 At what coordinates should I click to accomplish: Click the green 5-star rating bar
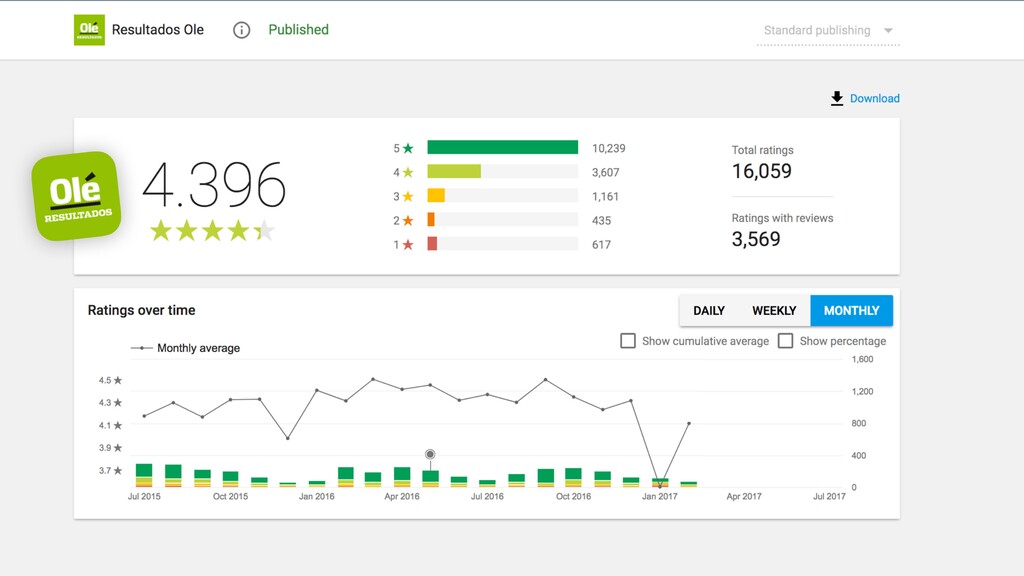503,148
